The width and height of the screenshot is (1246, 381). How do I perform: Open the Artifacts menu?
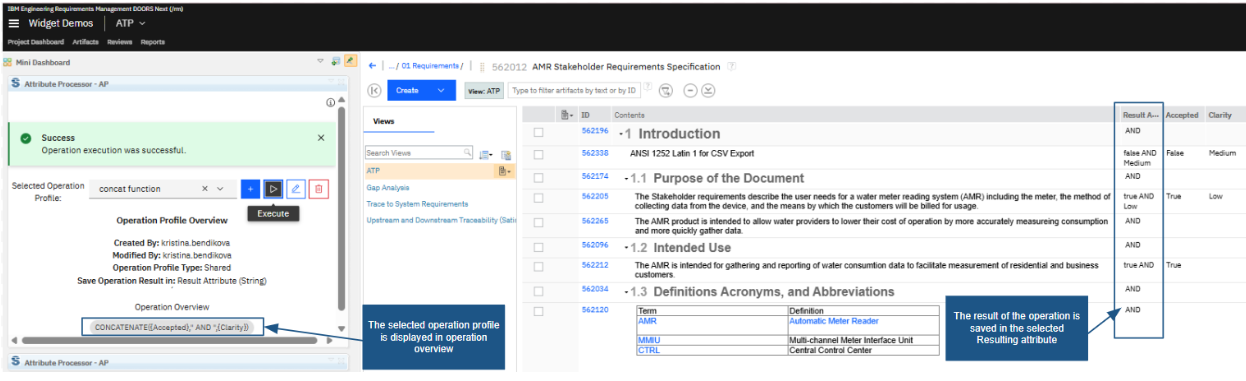click(86, 42)
